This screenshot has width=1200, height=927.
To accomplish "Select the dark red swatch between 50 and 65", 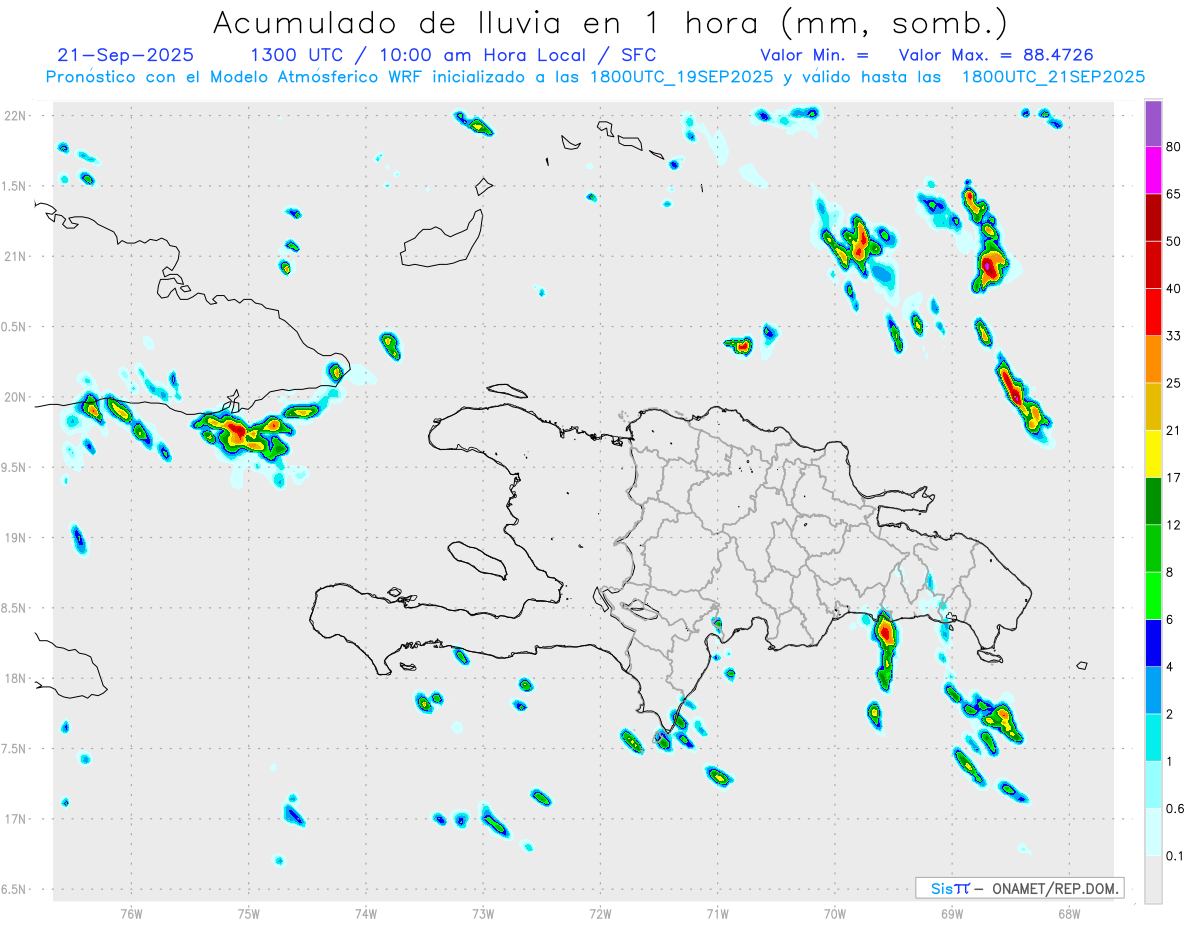I will tap(1153, 218).
